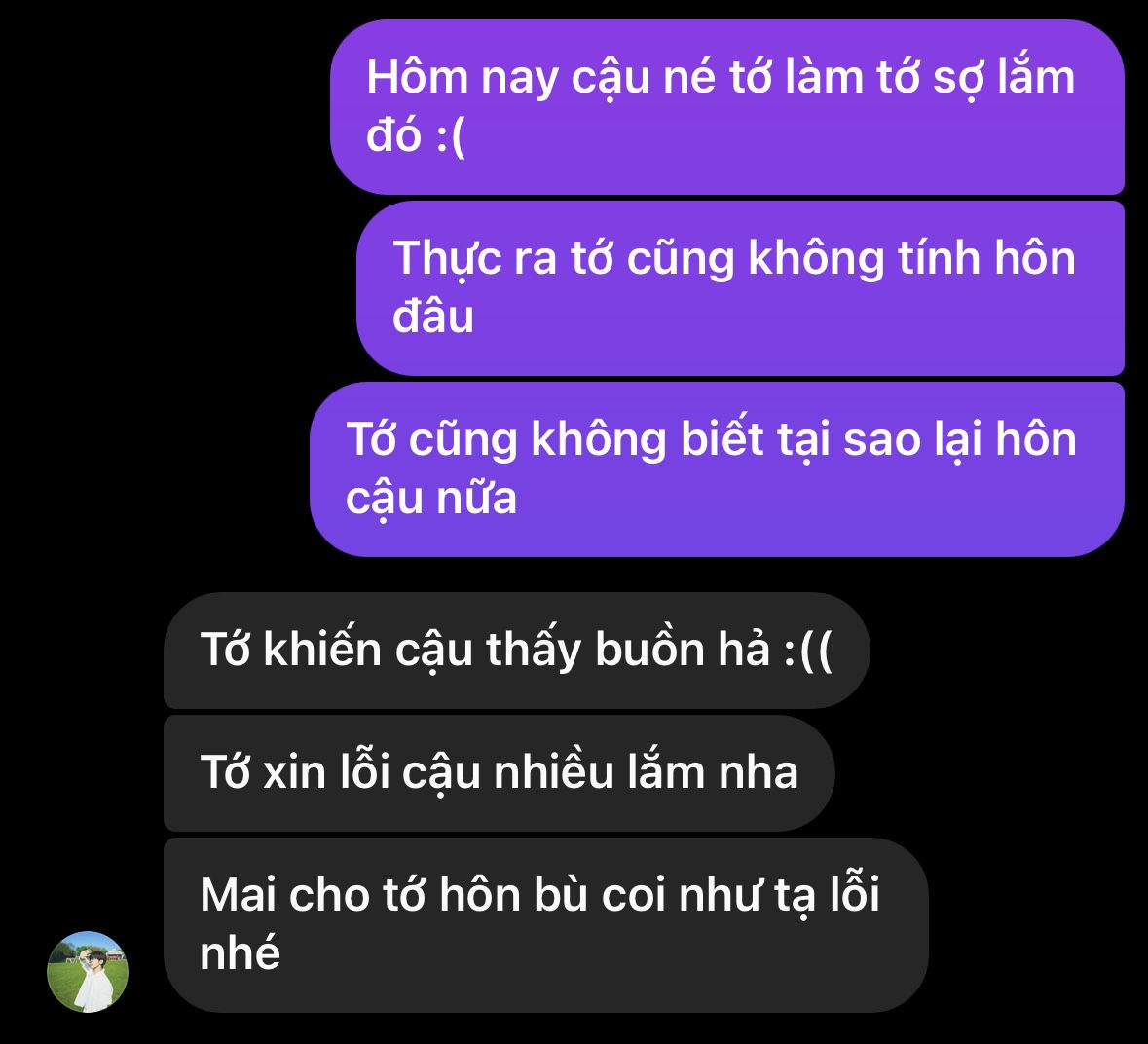Click the word 'Hôm' starting the first message
The image size is (1148, 1044).
click(418, 77)
